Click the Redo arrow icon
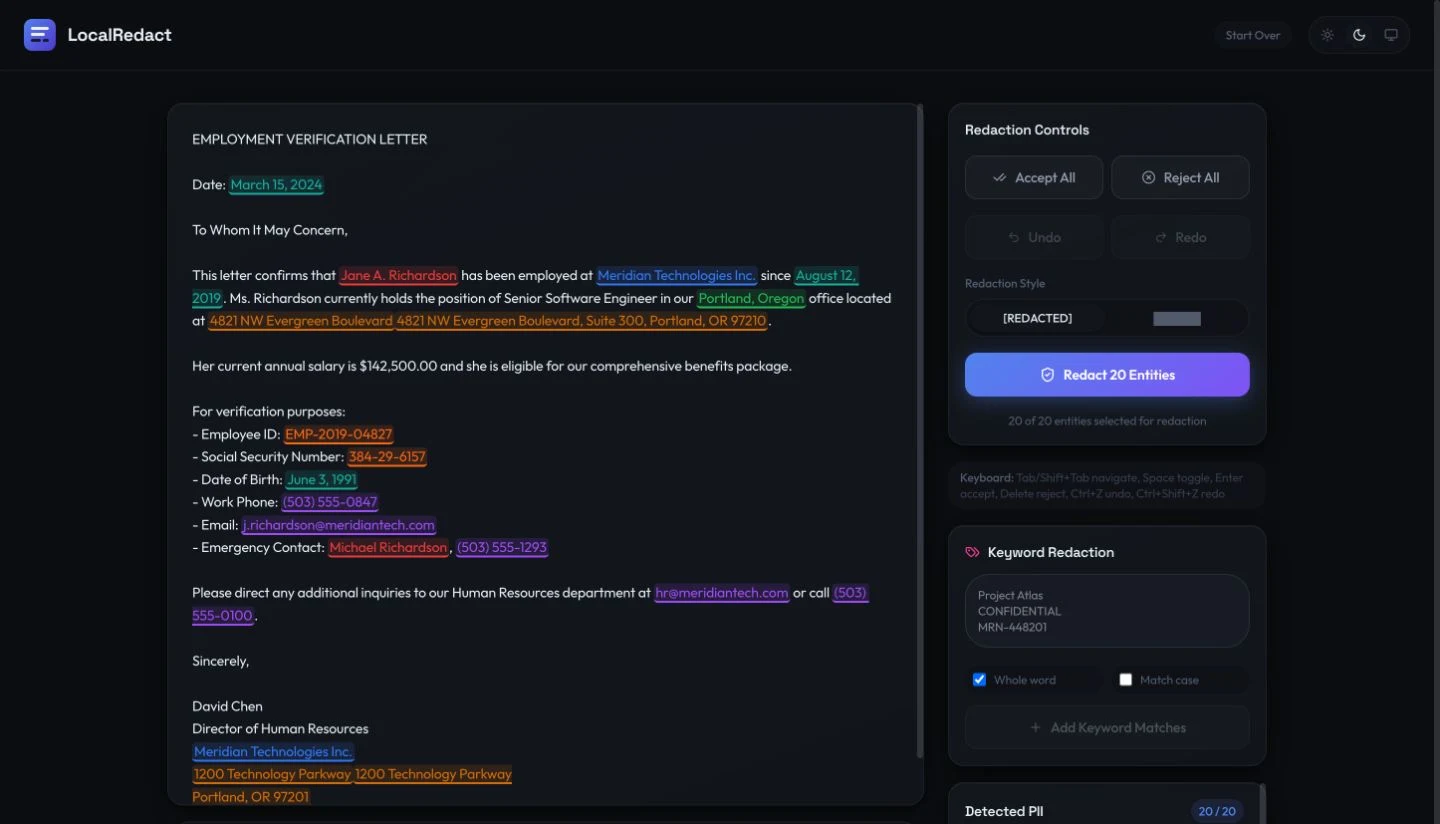Viewport: 1440px width, 824px height. tap(1161, 237)
